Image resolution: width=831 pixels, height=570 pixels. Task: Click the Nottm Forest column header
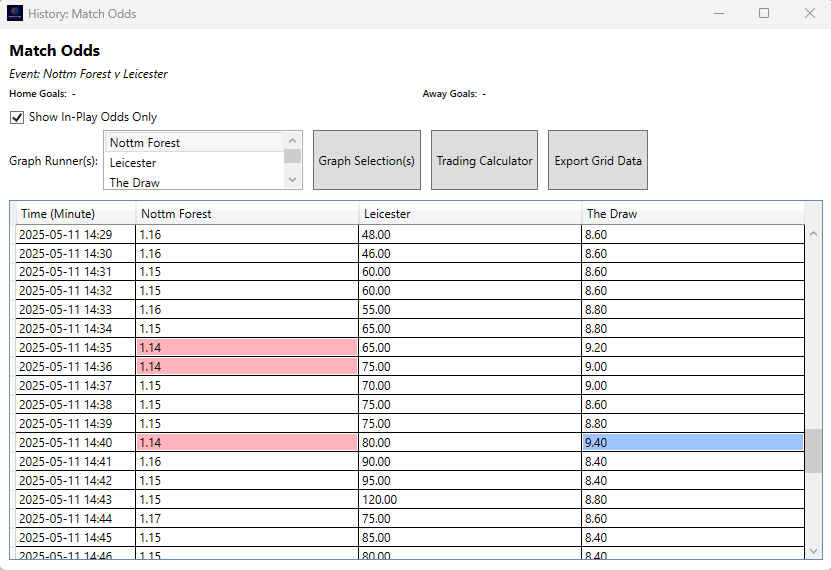(x=247, y=214)
